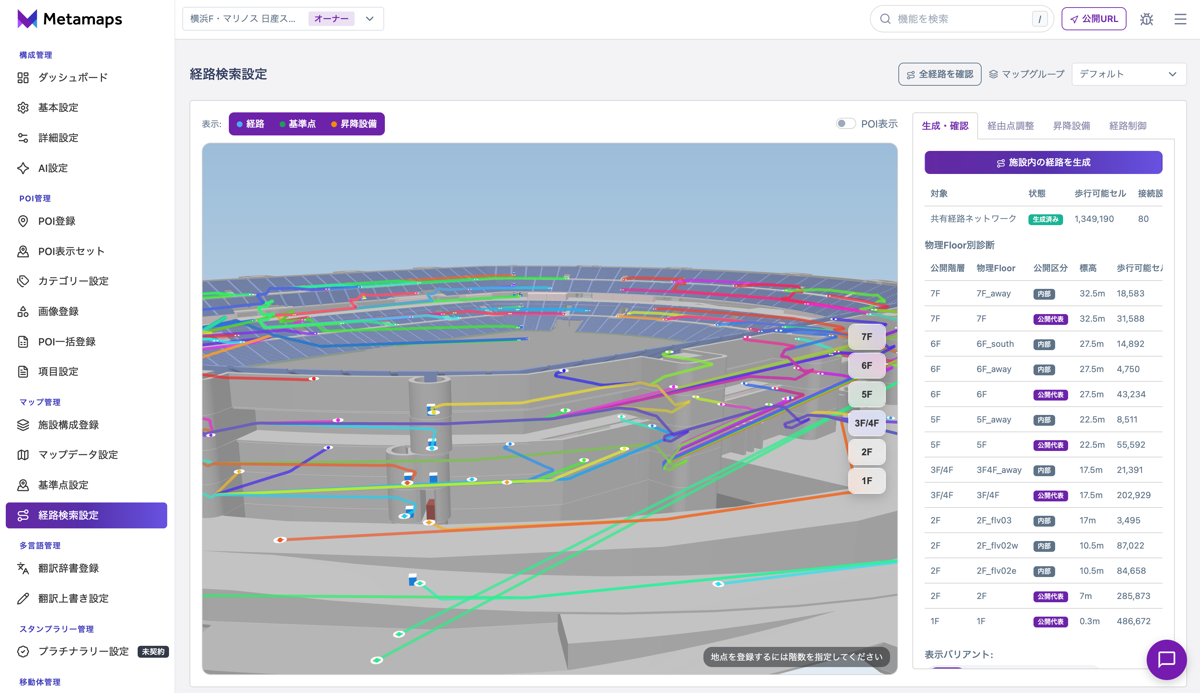
Task: Toggle the 昇降設備 display filter
Action: 354,124
